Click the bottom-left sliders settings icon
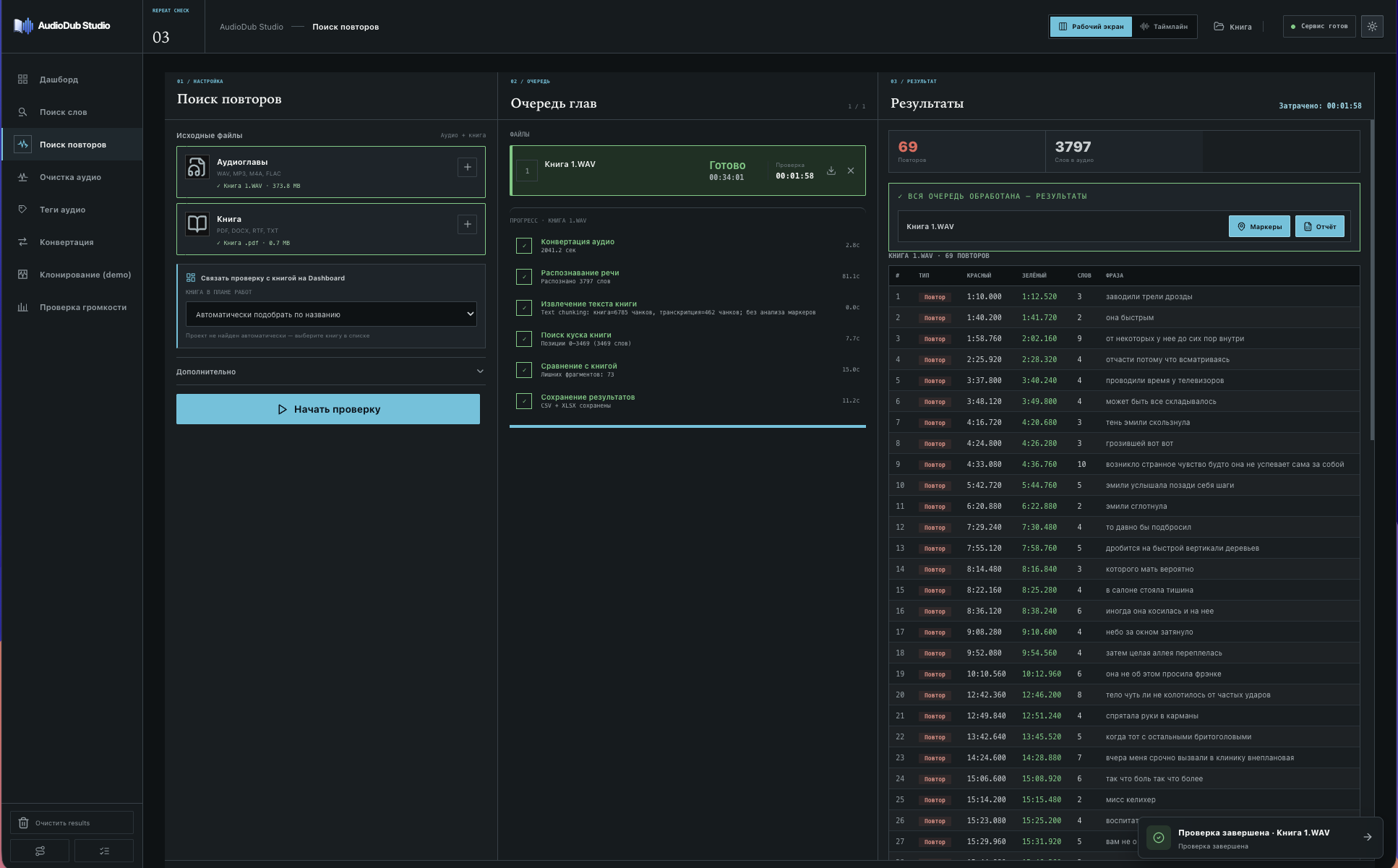The height and width of the screenshot is (868, 1398). (x=40, y=851)
